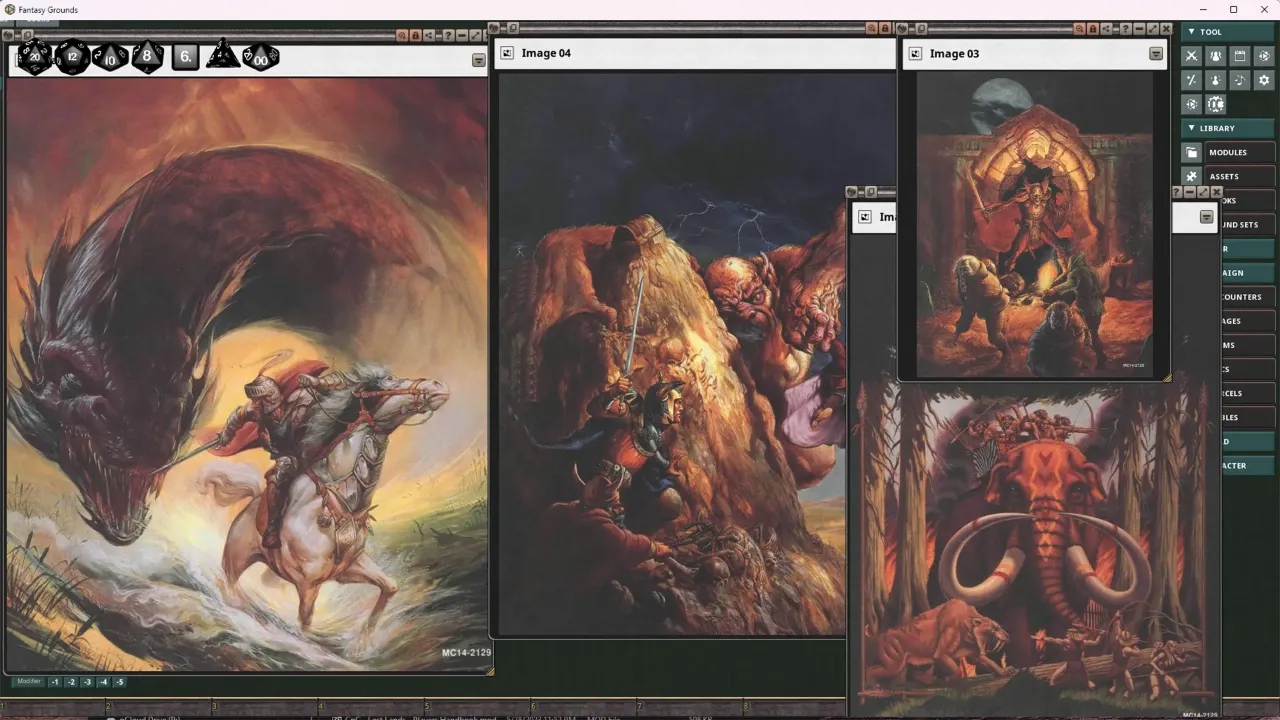1280x720 pixels.
Task: Click the puzzle piece icon next to ASSETS
Action: pos(1191,176)
